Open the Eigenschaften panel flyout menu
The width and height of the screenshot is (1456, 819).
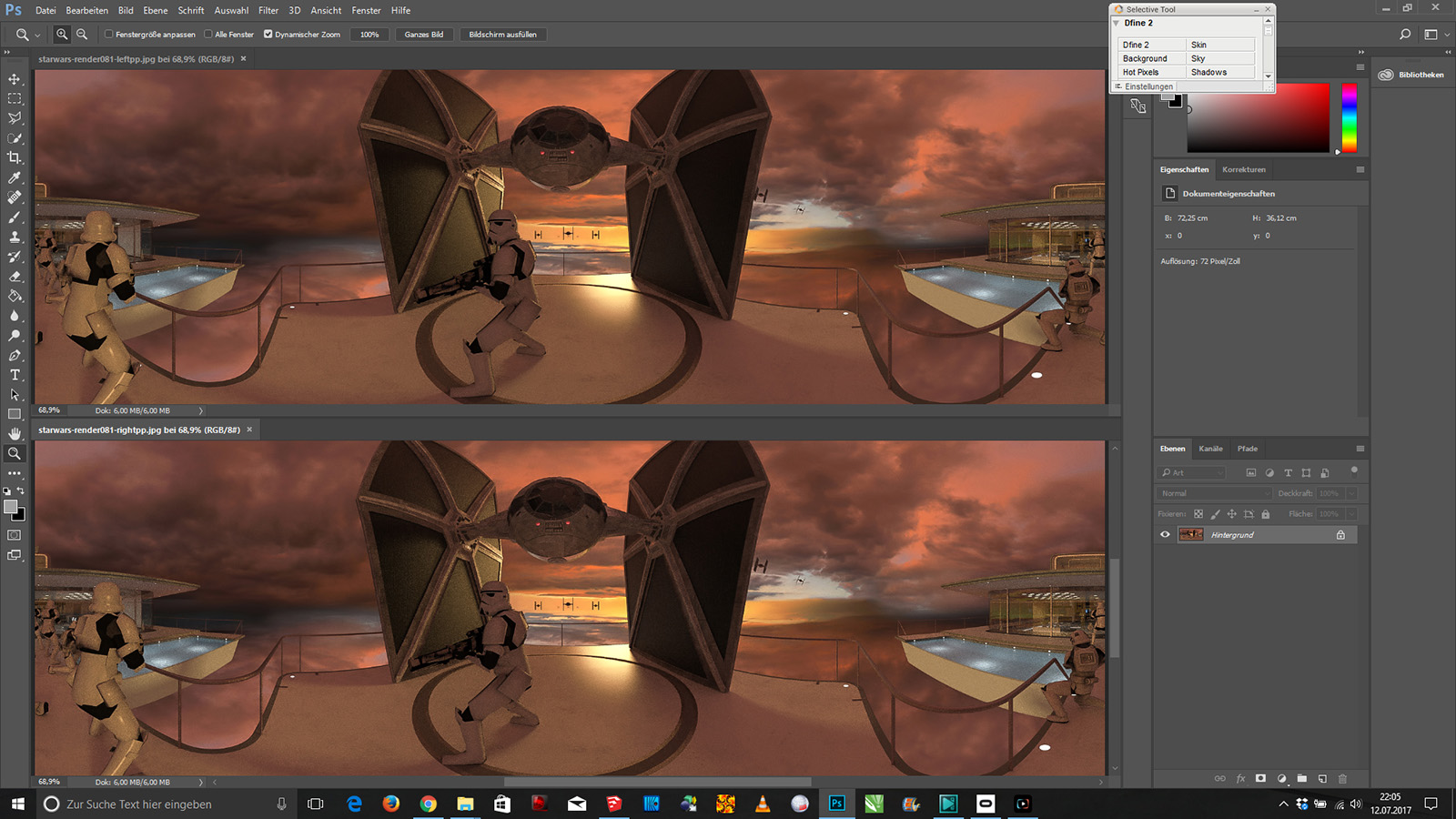1360,169
